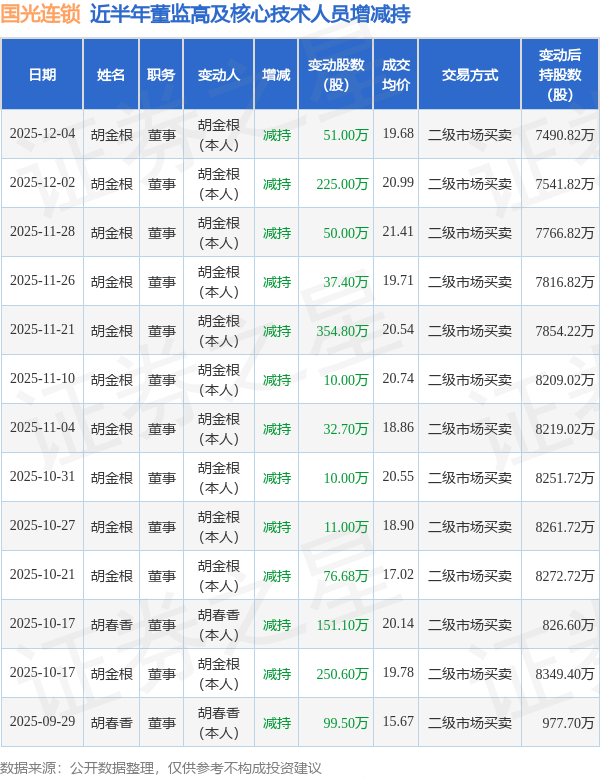The image size is (600, 777).
Task: Select the 日期 column header
Action: [42, 75]
